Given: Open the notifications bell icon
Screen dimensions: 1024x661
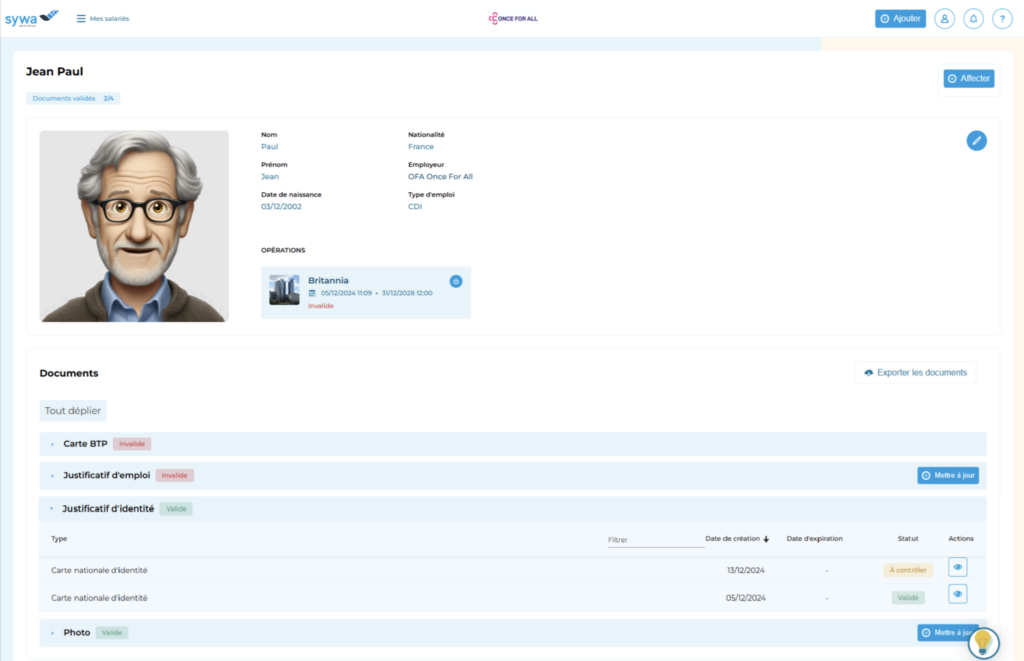Looking at the screenshot, I should pyautogui.click(x=973, y=18).
